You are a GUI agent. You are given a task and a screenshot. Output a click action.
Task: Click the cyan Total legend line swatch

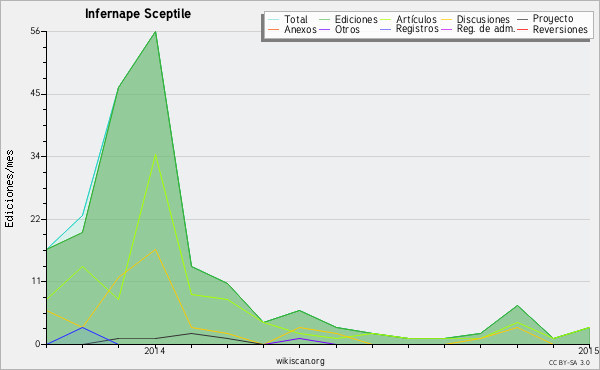click(x=274, y=19)
